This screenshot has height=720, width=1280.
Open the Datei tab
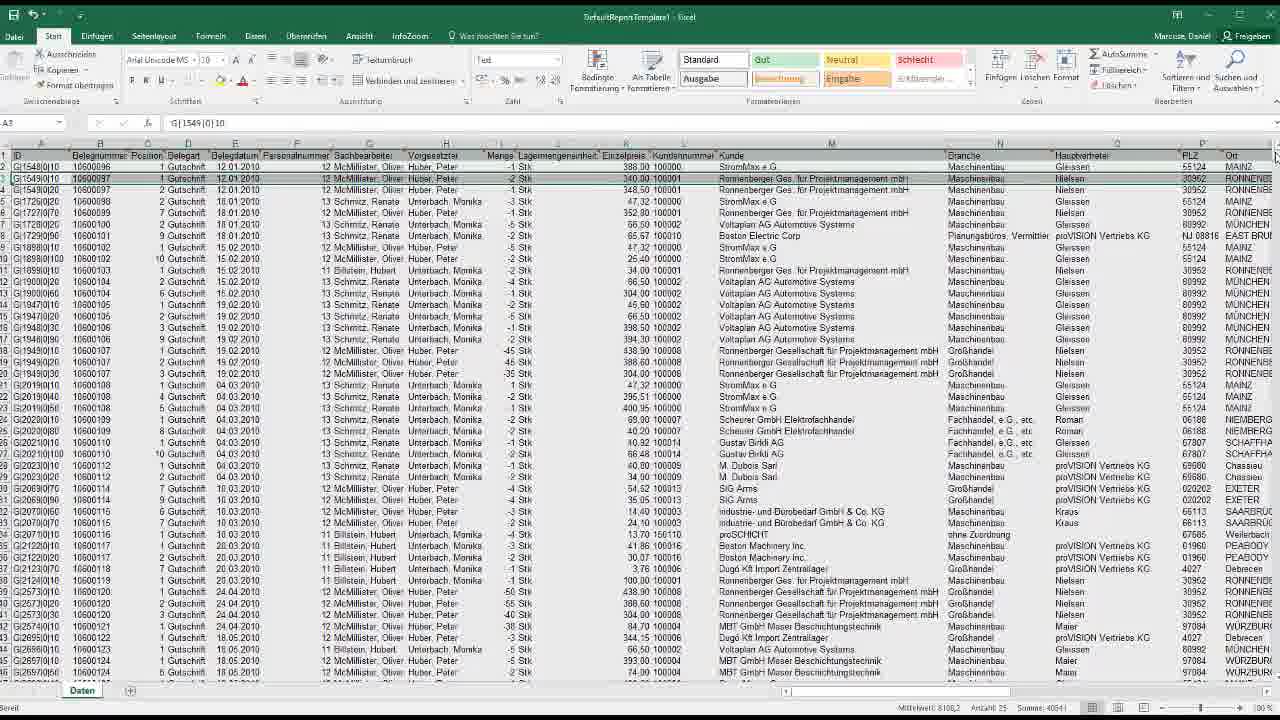point(14,36)
